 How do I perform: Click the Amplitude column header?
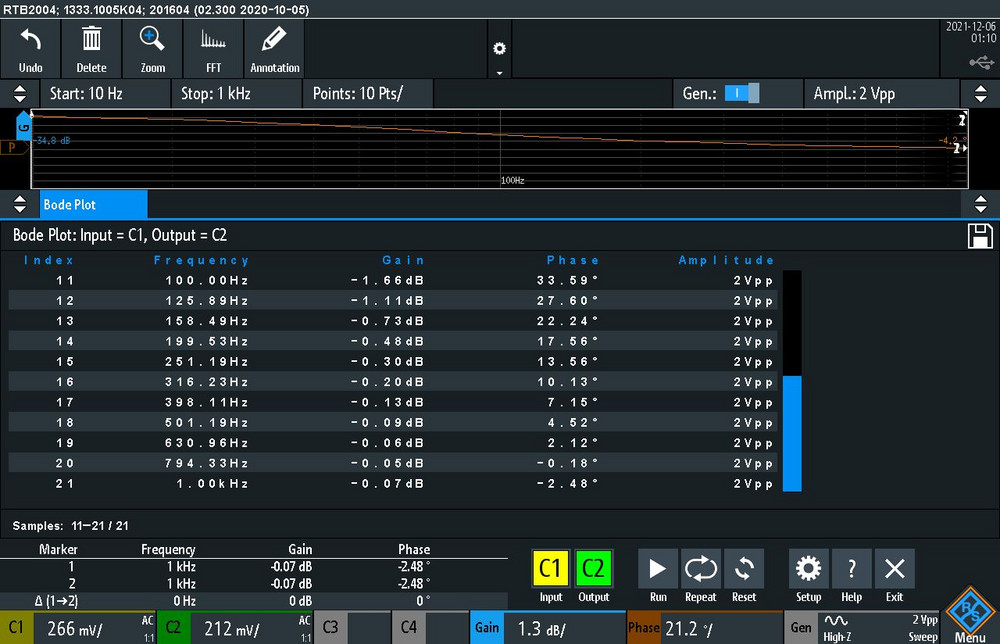pyautogui.click(x=726, y=260)
